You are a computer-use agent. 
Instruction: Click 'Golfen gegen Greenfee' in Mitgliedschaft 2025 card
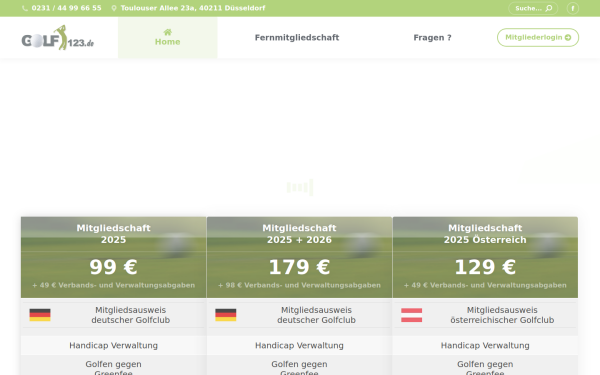click(x=114, y=368)
